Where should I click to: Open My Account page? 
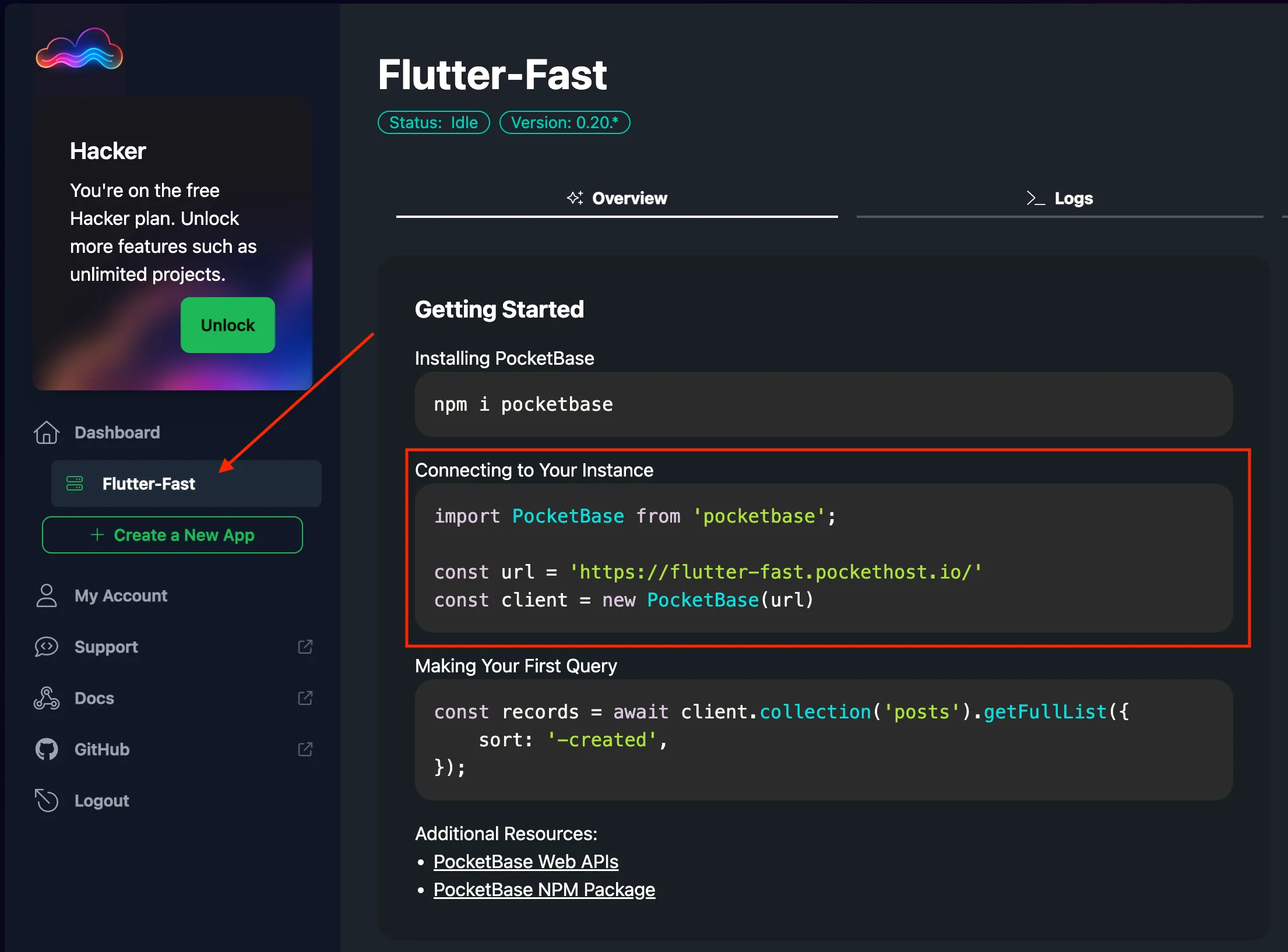121,595
